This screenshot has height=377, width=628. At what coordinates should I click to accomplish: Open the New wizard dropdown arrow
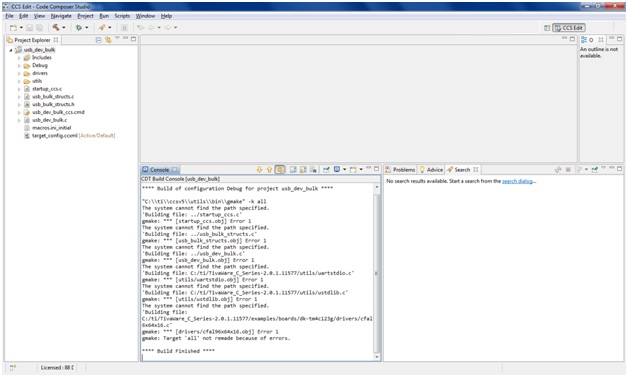[x=21, y=28]
